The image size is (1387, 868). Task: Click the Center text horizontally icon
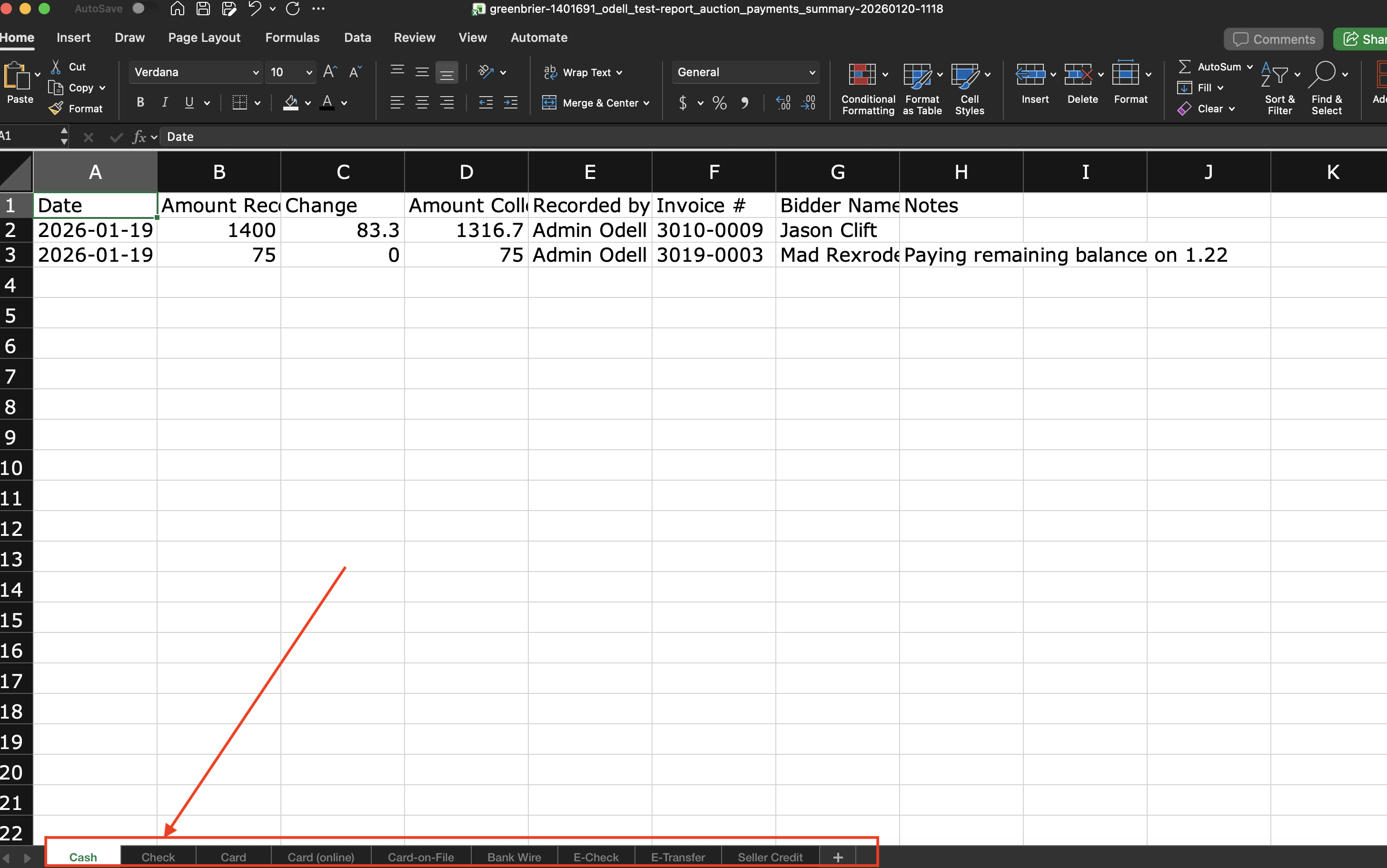tap(422, 103)
